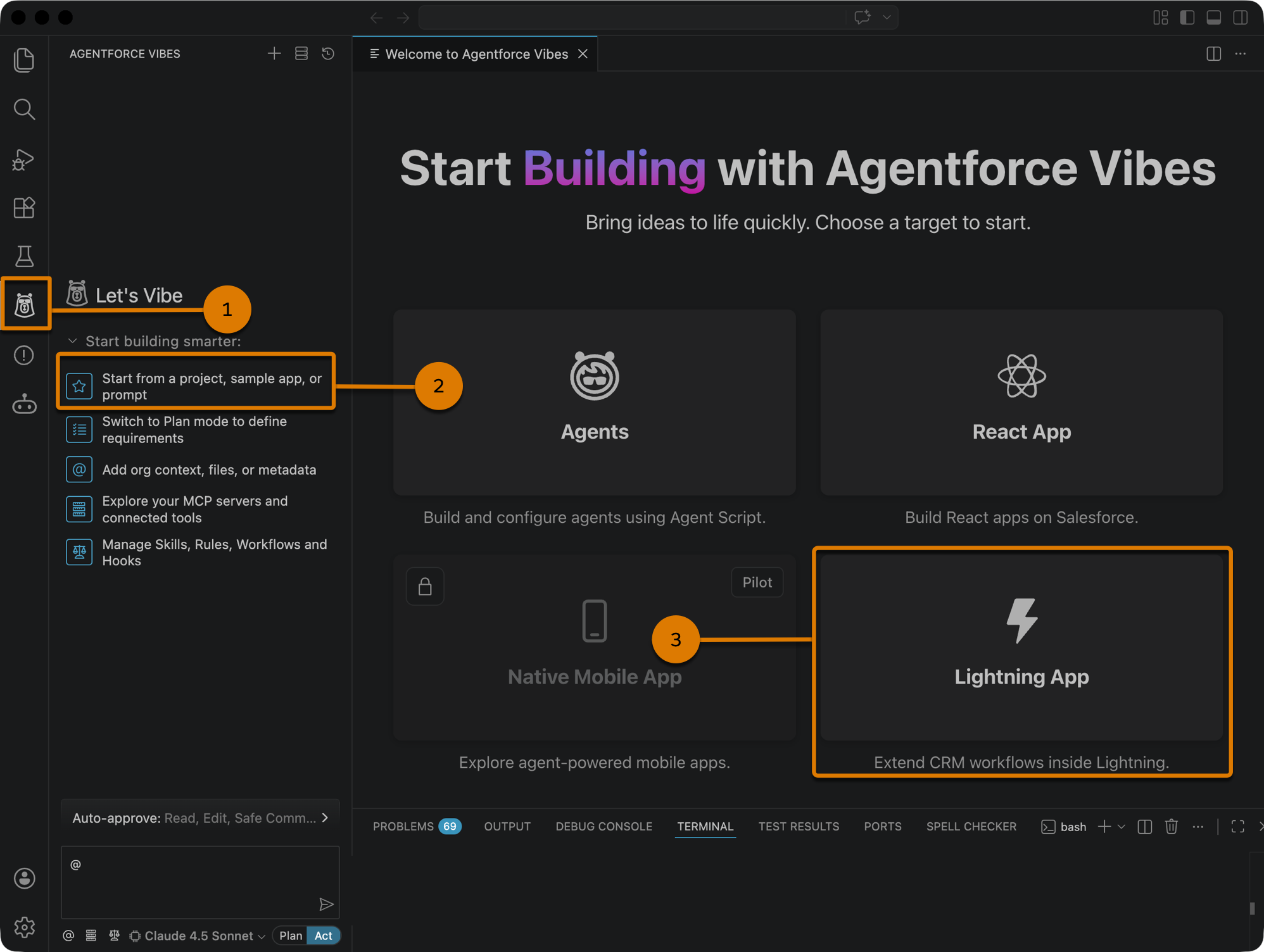Switch to the Test Results tab
Viewport: 1264px width, 952px height.
coord(799,827)
